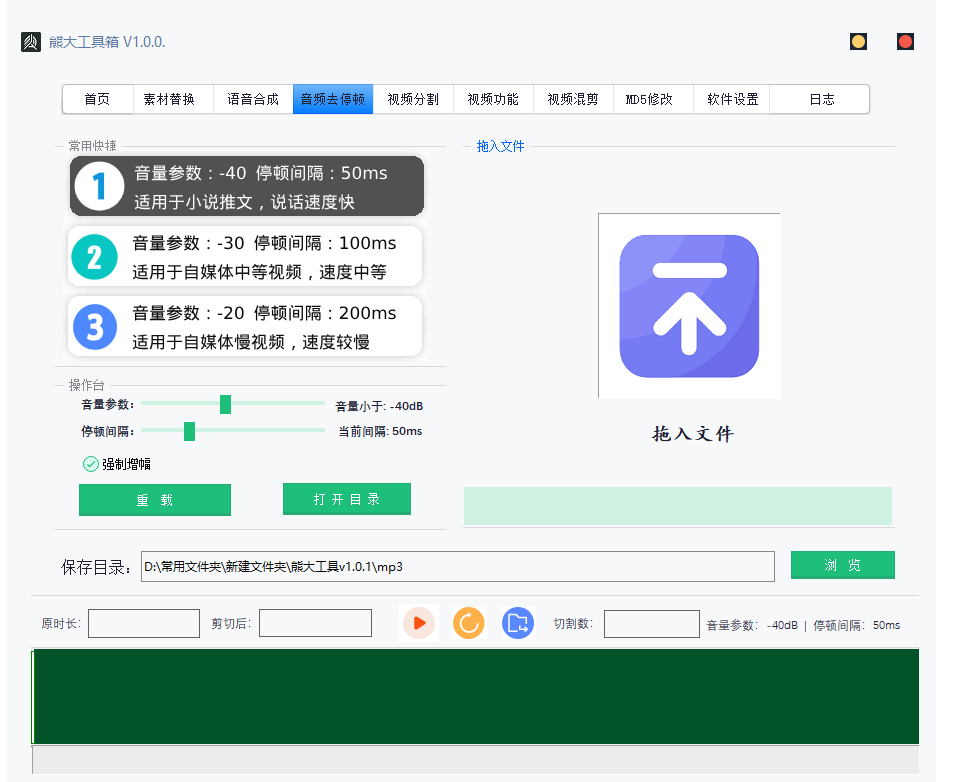The height and width of the screenshot is (782, 955).
Task: Open the 视频分割 tab
Action: pyautogui.click(x=413, y=99)
